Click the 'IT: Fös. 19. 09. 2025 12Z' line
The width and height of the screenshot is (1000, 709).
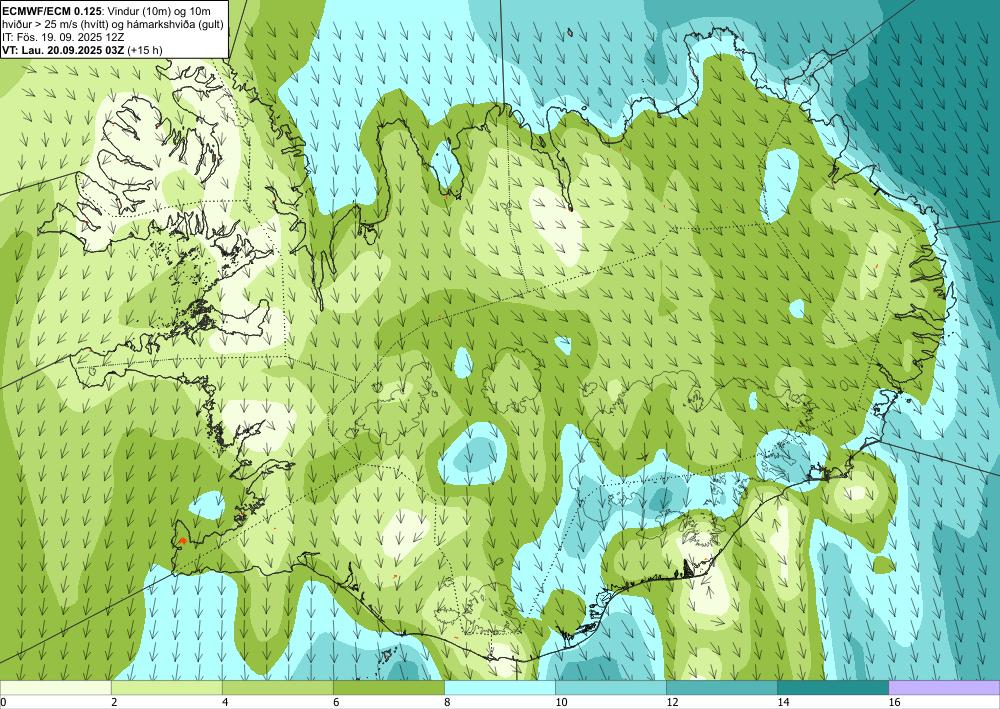point(63,36)
